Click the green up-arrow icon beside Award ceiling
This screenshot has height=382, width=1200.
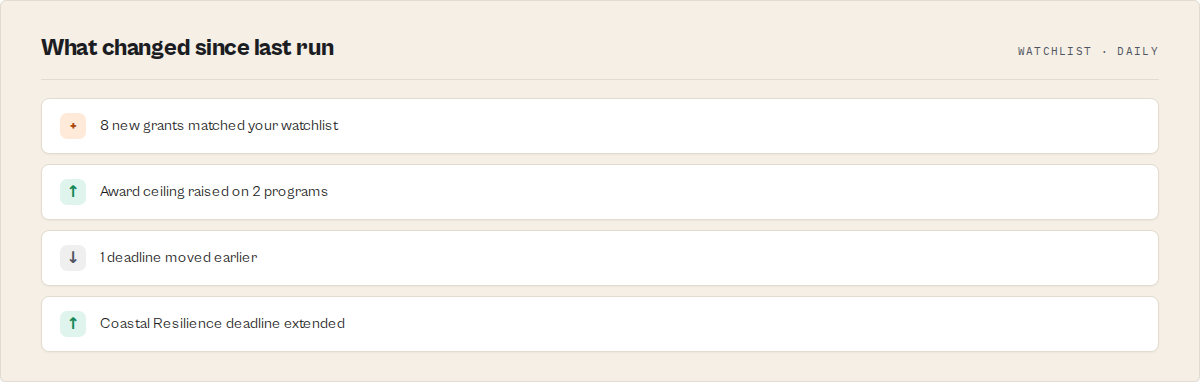click(x=73, y=192)
